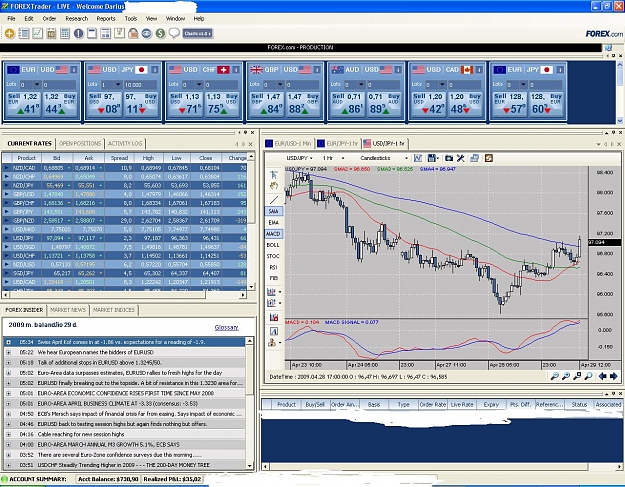The image size is (625, 487).
Task: Click the info icon on GBP/USD tile
Action: click(317, 70)
